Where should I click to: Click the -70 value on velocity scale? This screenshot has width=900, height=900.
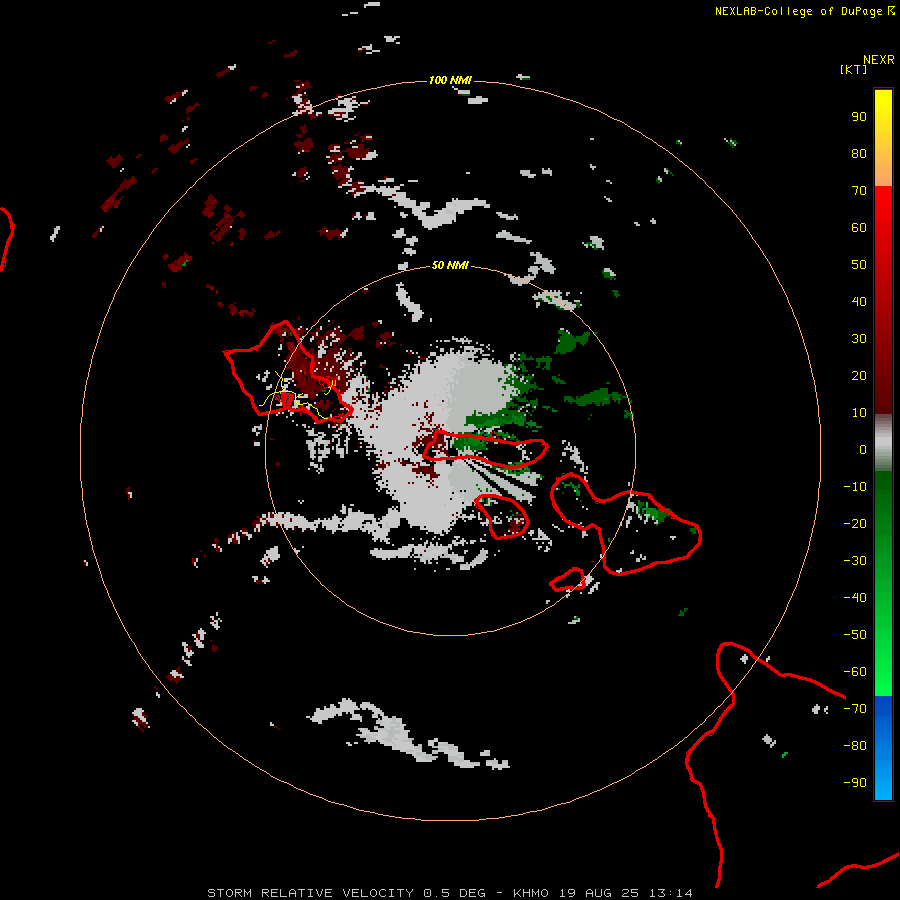[855, 709]
